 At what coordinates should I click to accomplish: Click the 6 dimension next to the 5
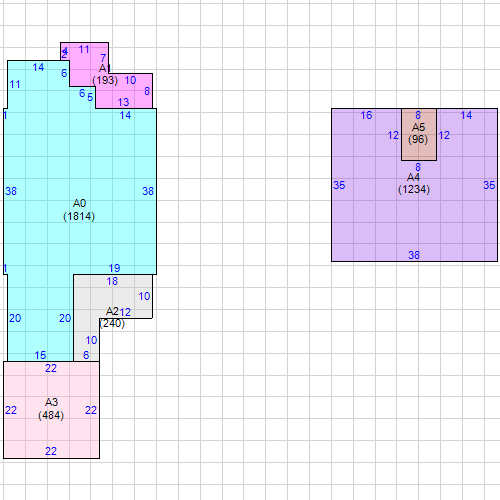82,93
